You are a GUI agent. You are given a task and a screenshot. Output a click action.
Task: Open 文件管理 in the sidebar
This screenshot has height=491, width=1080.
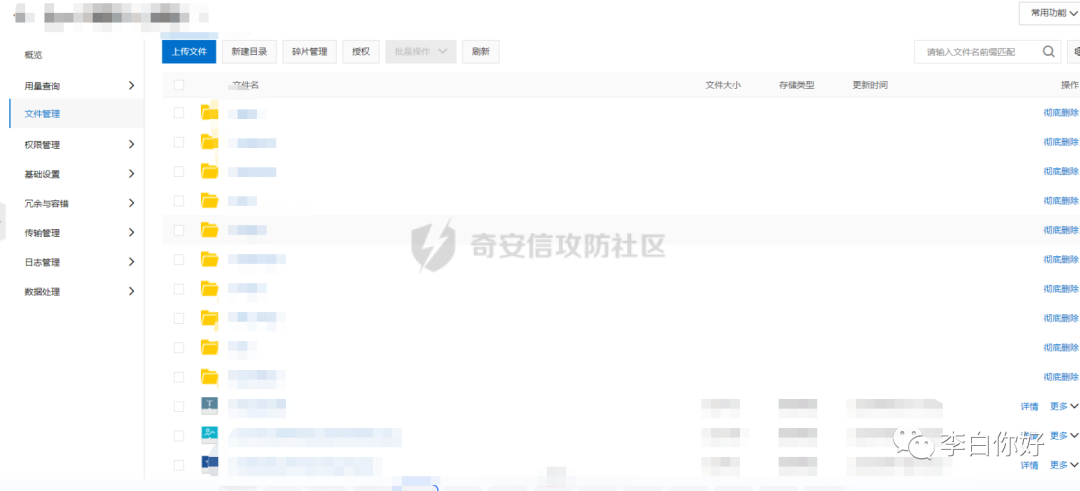tap(43, 114)
